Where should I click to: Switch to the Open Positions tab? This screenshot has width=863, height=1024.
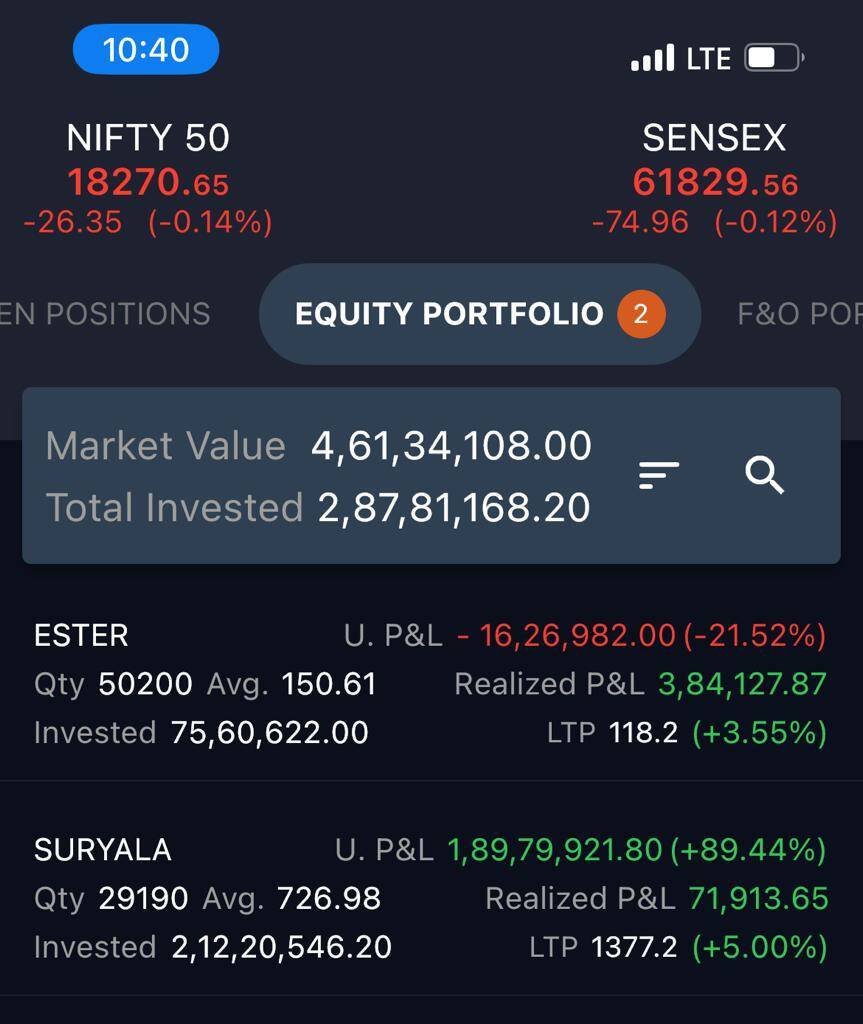coord(105,314)
